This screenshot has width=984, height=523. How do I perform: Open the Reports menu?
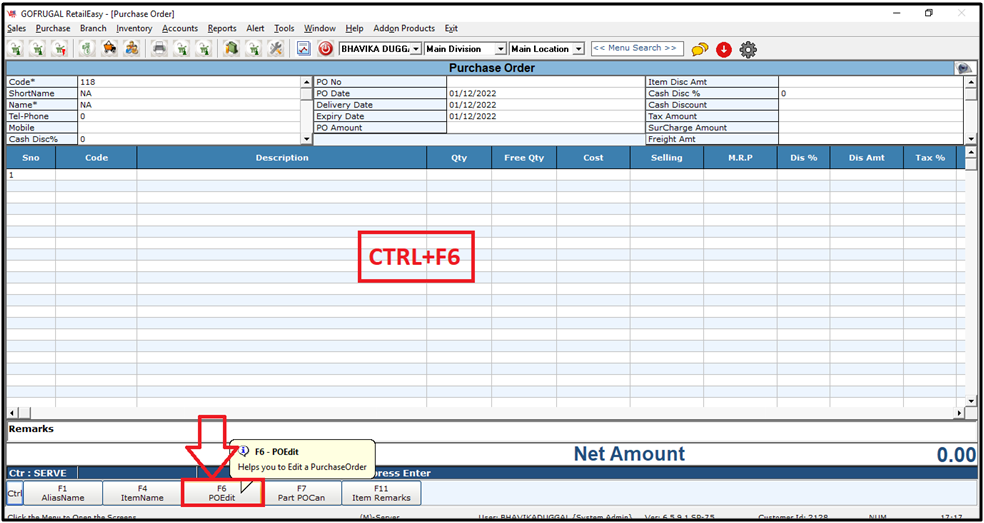click(222, 28)
